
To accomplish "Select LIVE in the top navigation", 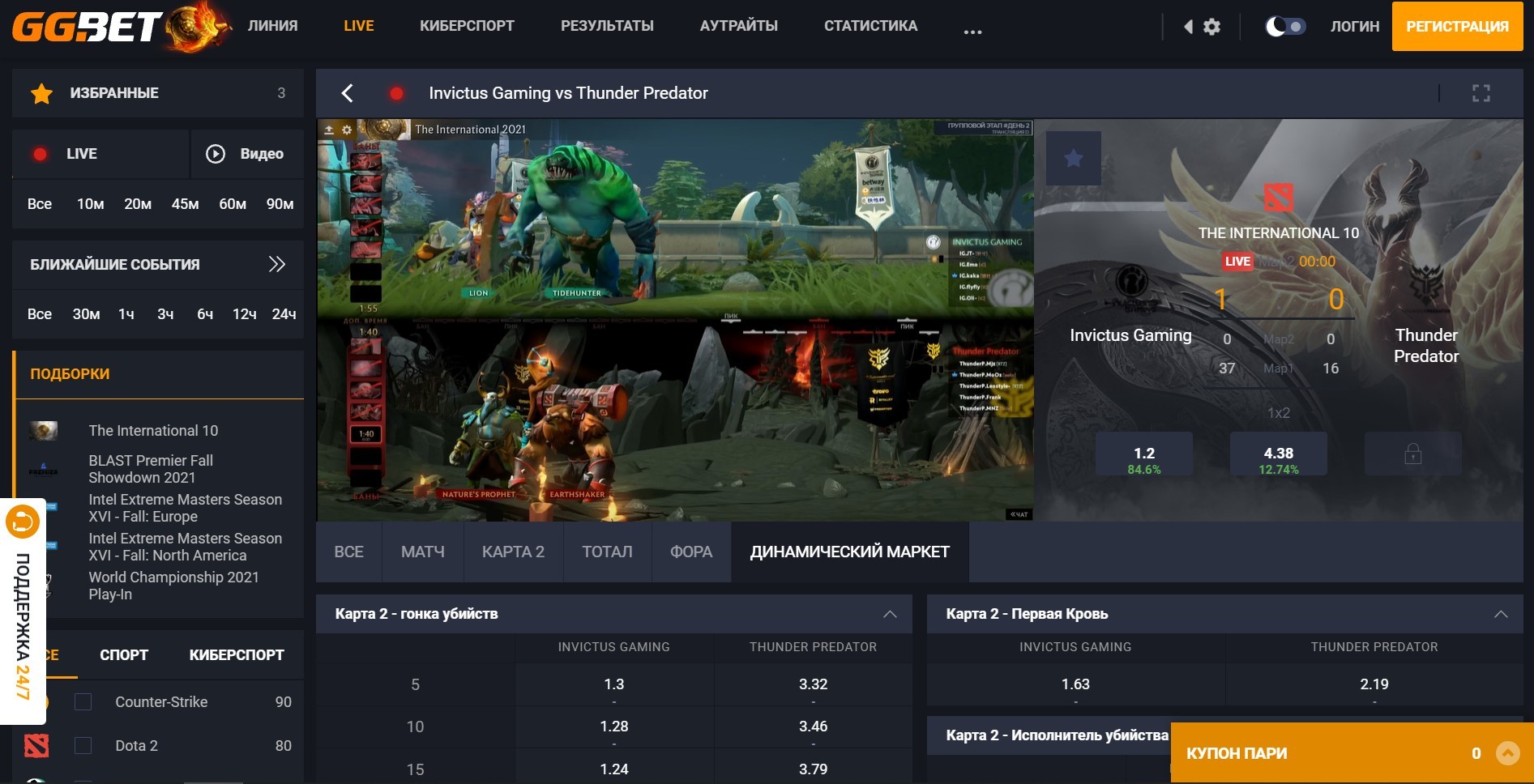I will point(358,26).
